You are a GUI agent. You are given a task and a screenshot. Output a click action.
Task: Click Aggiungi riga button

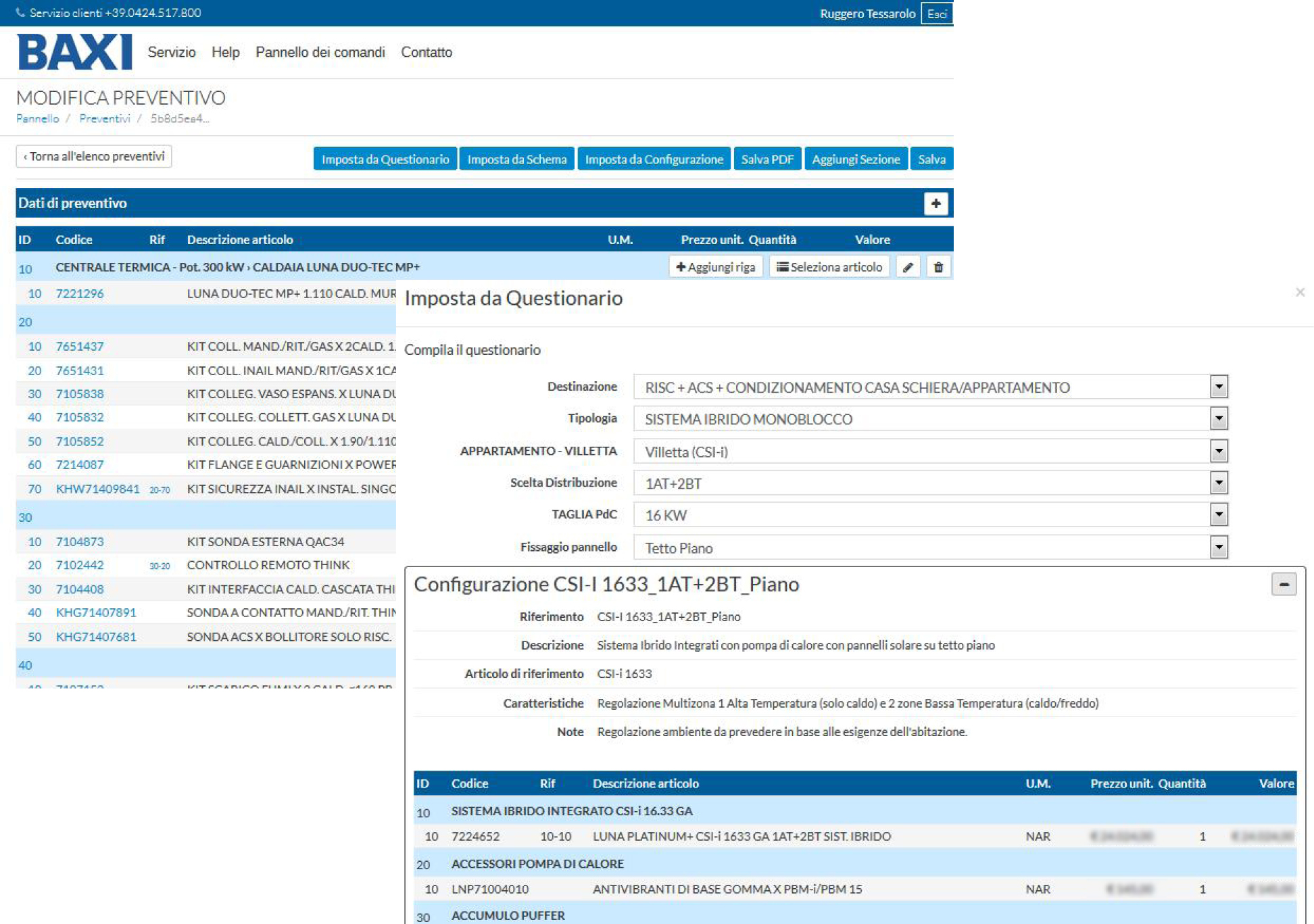(x=716, y=267)
